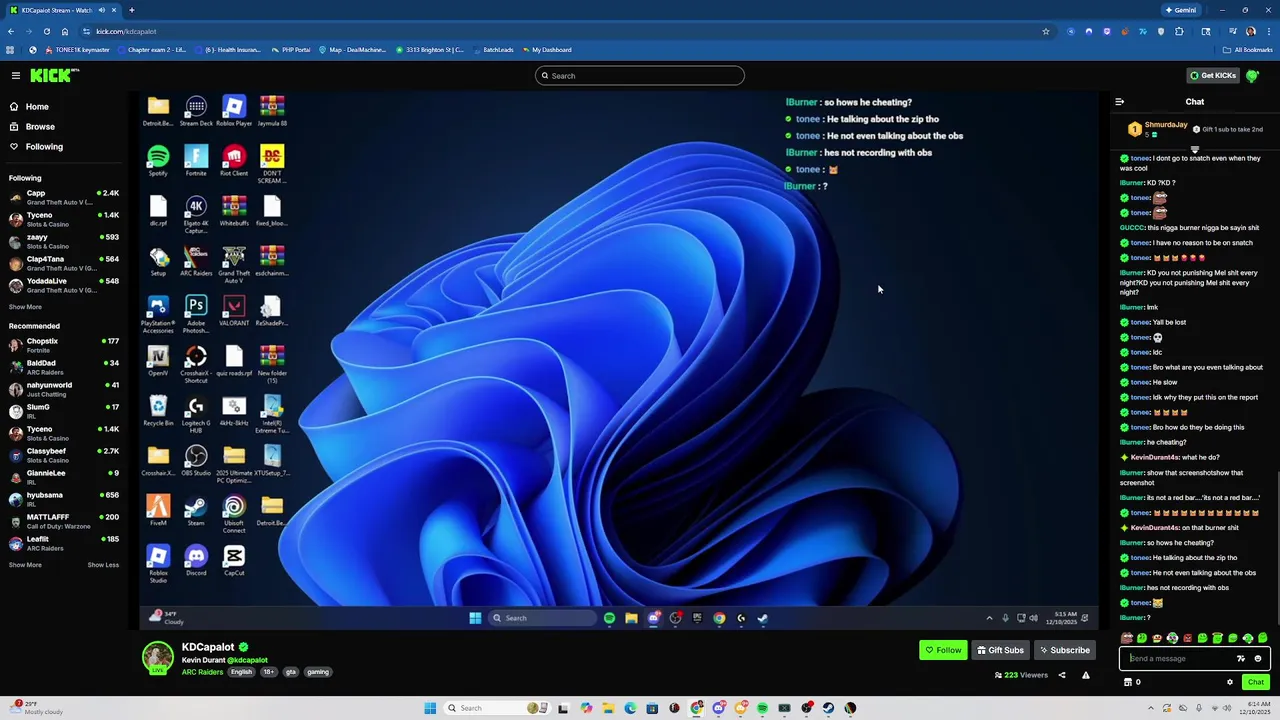Viewport: 1280px width, 720px height.
Task: Collapse Recommended list with Show Less
Action: [103, 565]
